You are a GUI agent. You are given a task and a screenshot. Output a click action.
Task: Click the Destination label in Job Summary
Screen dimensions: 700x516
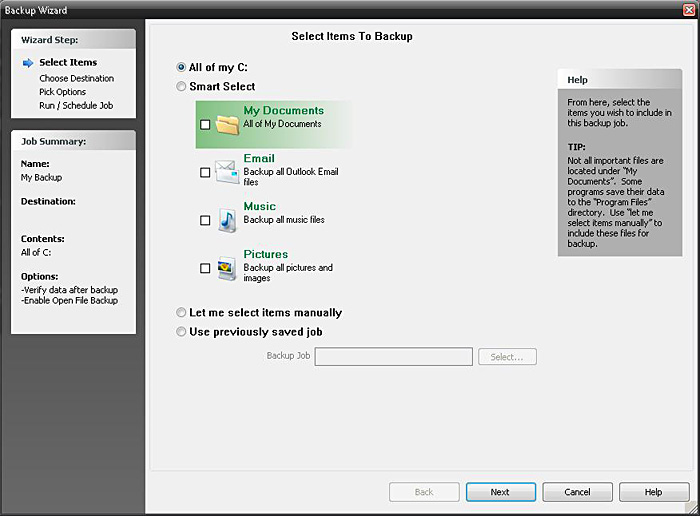pyautogui.click(x=48, y=201)
